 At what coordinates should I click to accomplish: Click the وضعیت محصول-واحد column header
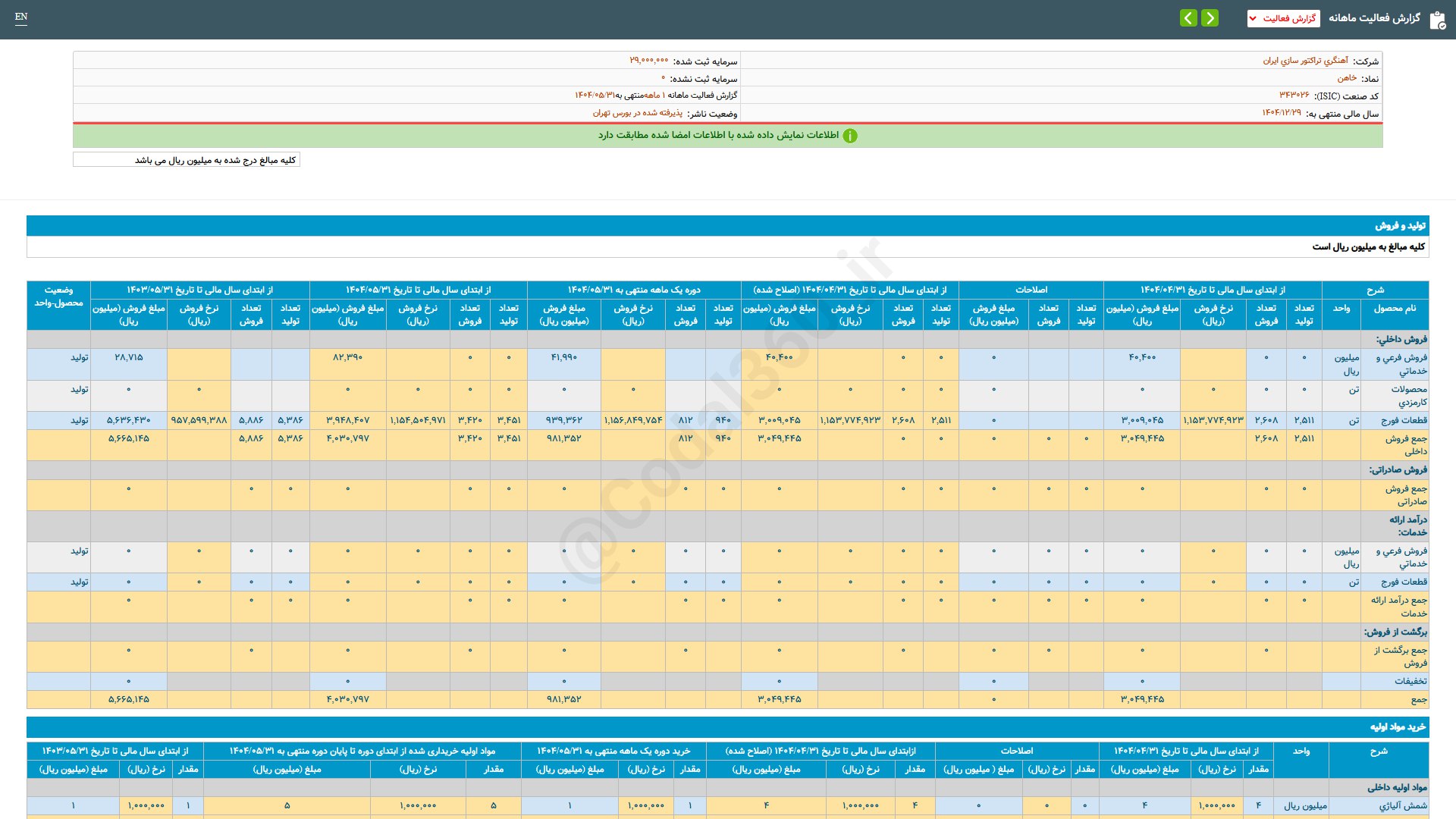(x=58, y=297)
